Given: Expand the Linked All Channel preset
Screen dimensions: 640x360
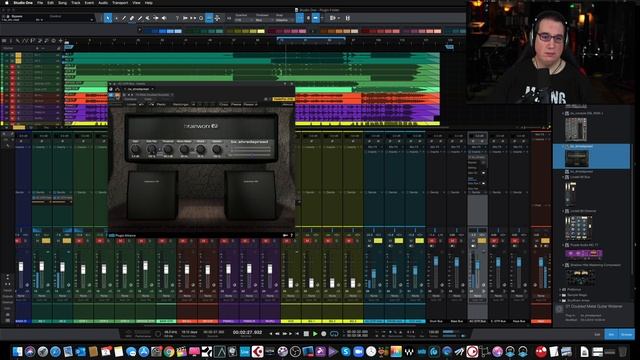Looking at the screenshot, I should pyautogui.click(x=563, y=211).
